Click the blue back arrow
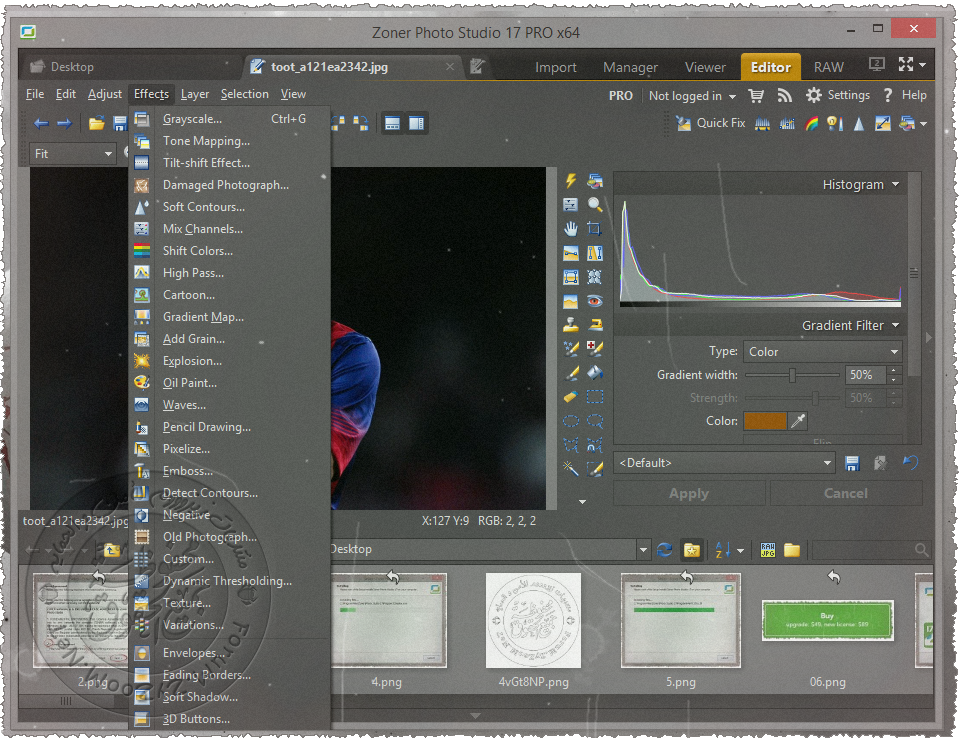 tap(41, 124)
